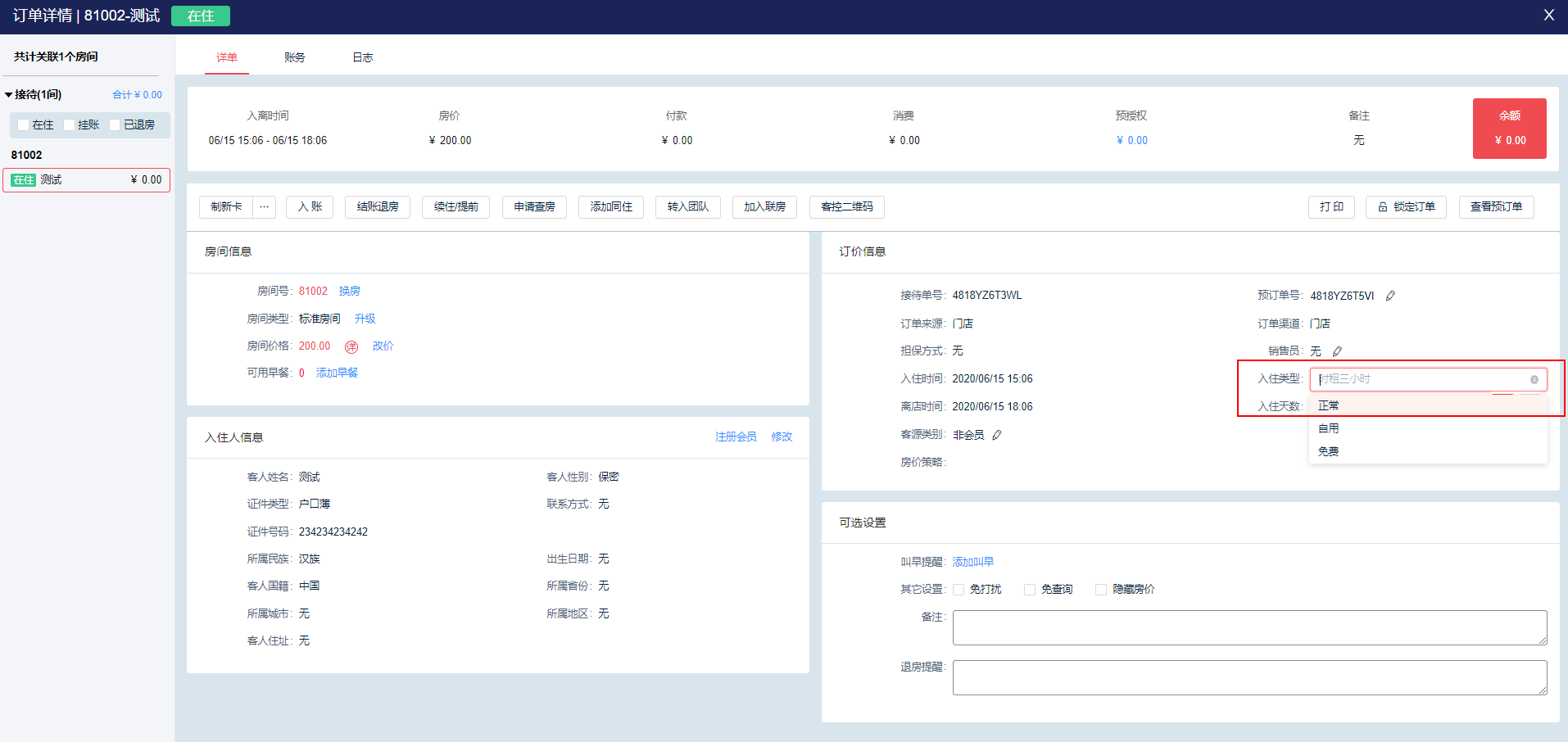Click the 合计 ¥ 0.00 total text
Image resolution: width=1568 pixels, height=742 pixels.
point(137,95)
